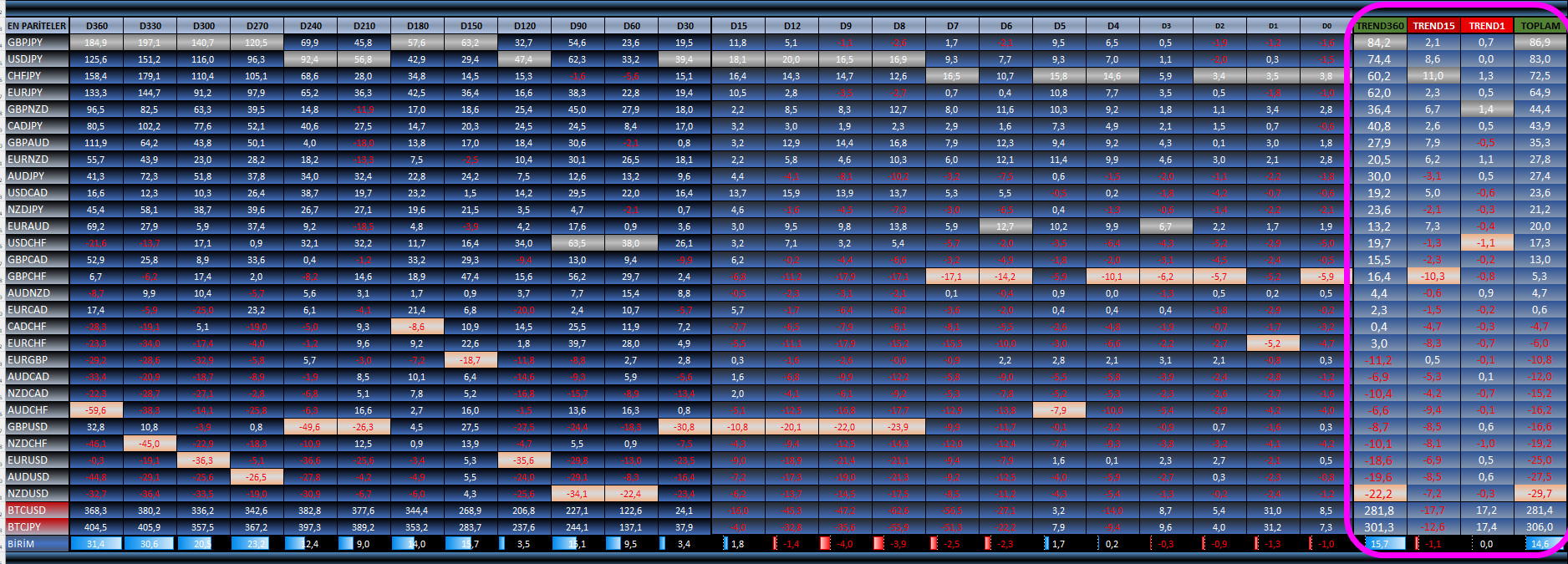The width and height of the screenshot is (1568, 564).
Task: Select the D12 column header
Action: pyautogui.click(x=792, y=26)
